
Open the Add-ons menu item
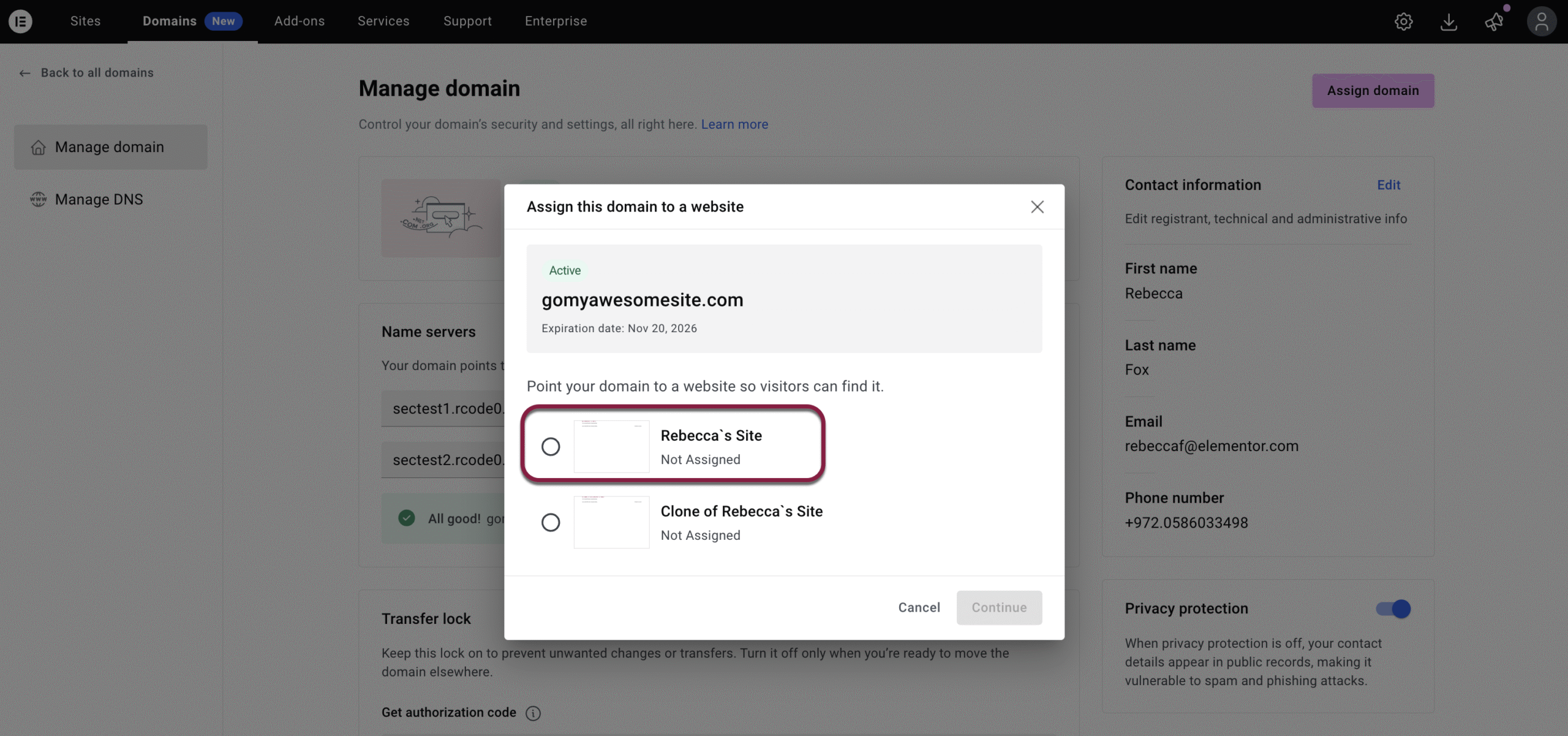[x=300, y=21]
